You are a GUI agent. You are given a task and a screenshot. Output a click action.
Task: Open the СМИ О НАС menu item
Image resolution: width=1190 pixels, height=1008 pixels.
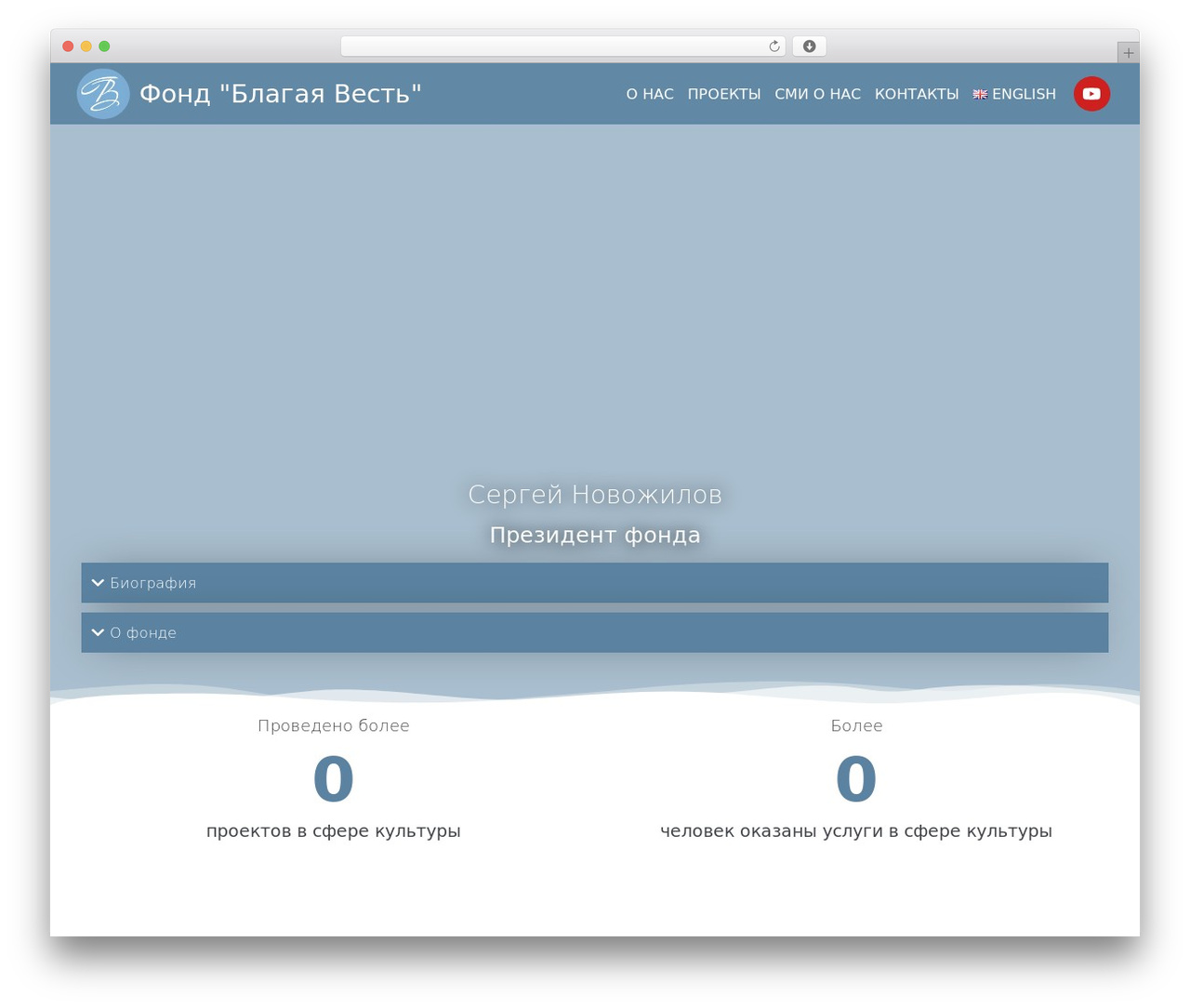click(818, 94)
